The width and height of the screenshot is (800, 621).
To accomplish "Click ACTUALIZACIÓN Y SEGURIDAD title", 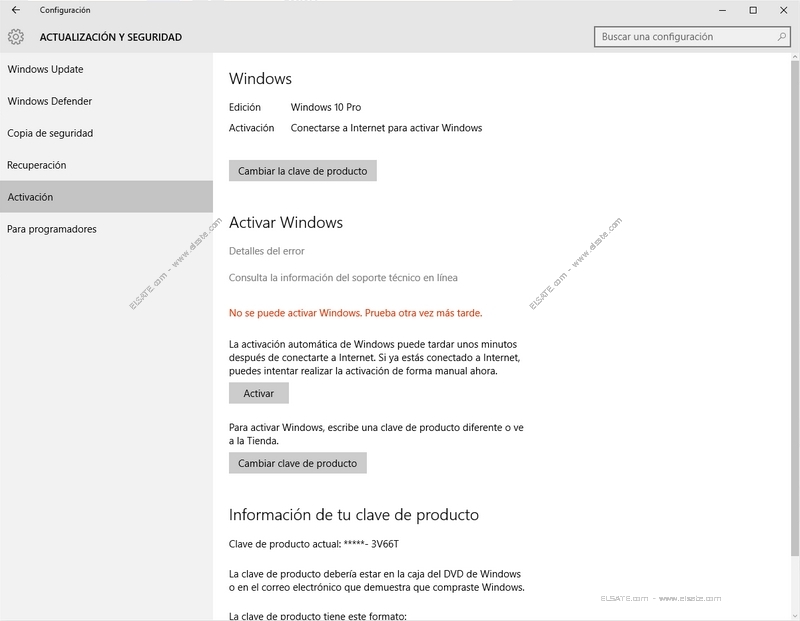I will 111,37.
